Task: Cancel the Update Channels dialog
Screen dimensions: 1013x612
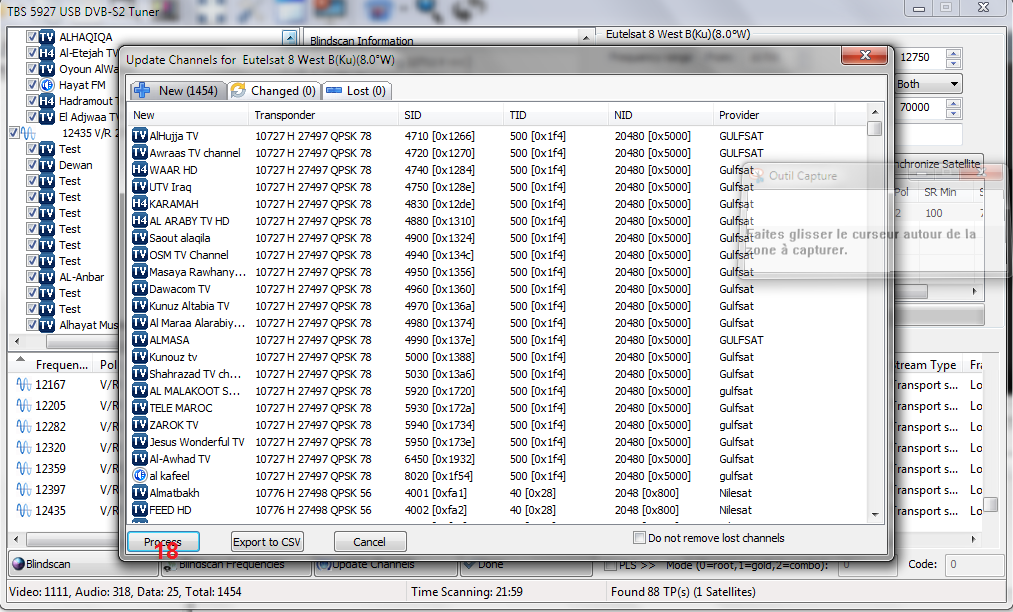Action: pyautogui.click(x=370, y=542)
